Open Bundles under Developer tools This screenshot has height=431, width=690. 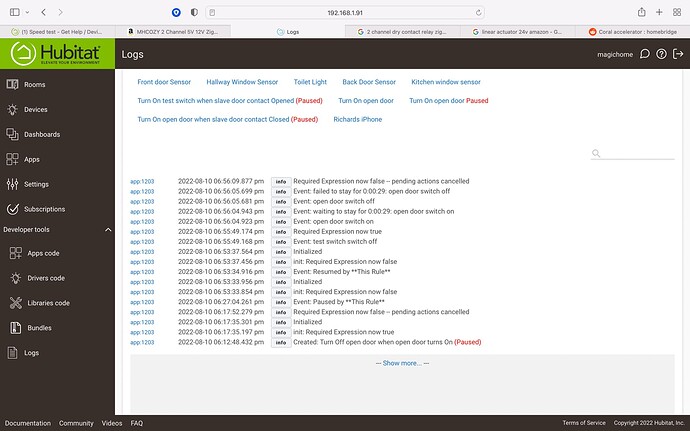pyautogui.click(x=39, y=328)
